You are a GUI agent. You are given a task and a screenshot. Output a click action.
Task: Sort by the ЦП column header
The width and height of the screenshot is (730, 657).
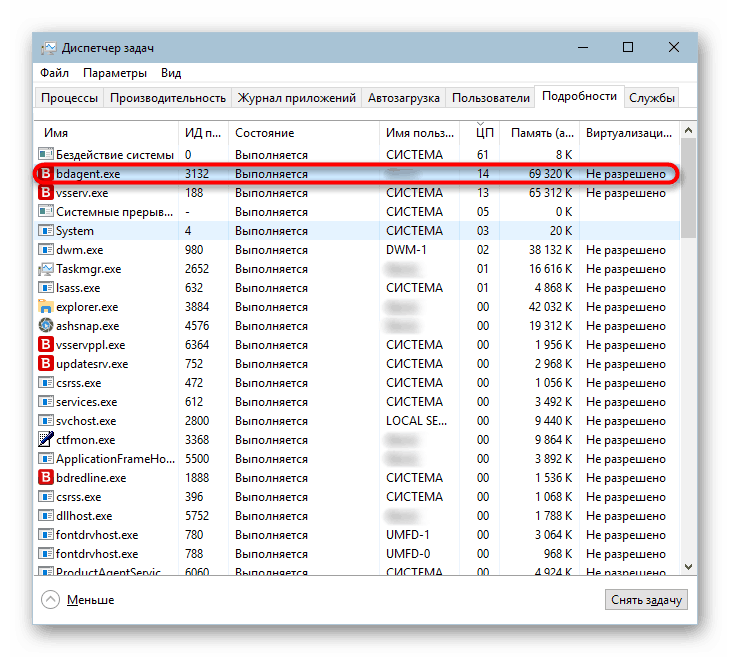tap(480, 133)
